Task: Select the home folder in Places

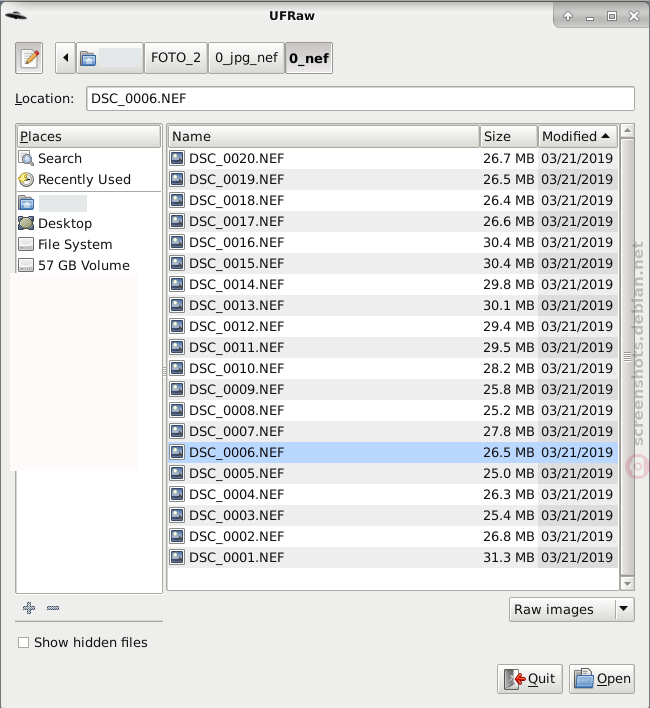Action: pos(52,203)
